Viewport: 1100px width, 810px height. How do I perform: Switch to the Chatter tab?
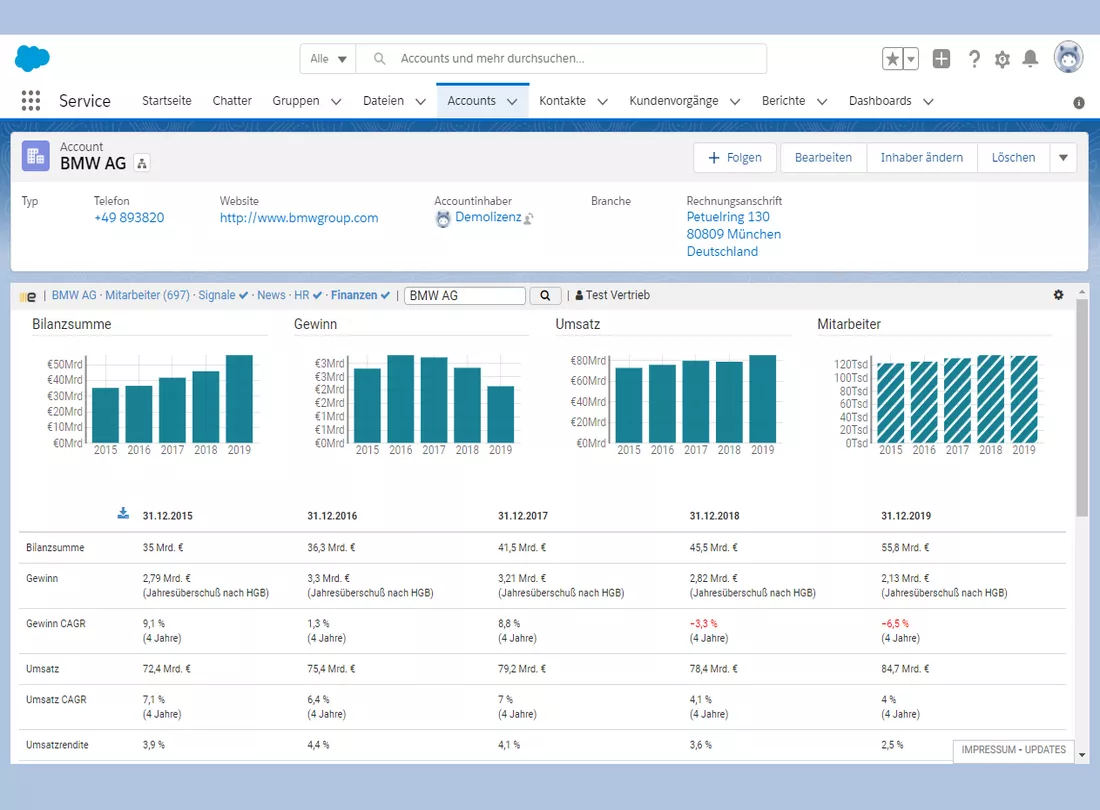232,101
